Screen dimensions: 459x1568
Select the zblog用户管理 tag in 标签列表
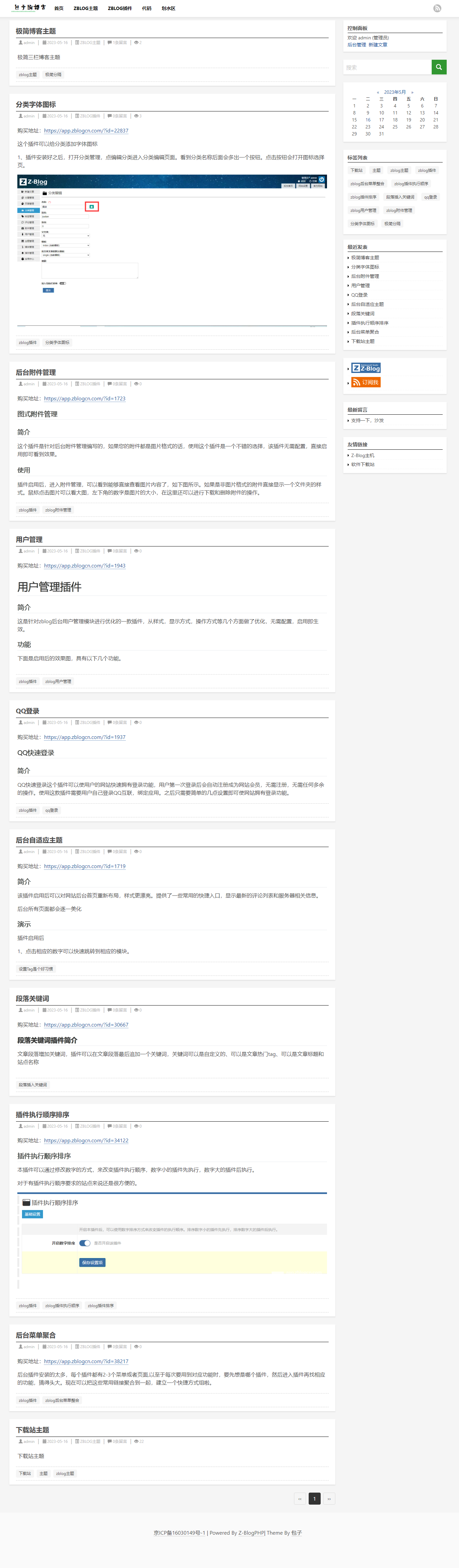coord(363,211)
